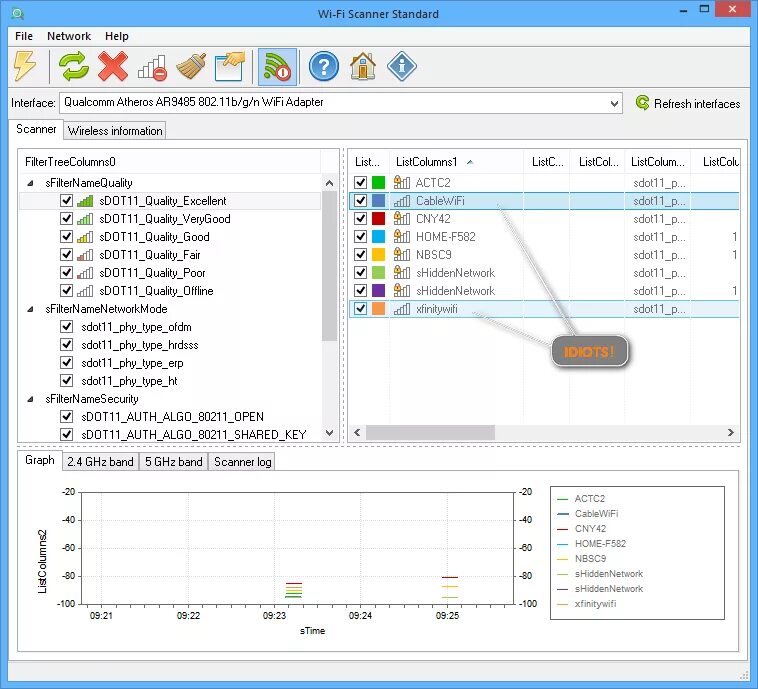Click the green refresh arrows icon
This screenshot has height=689, width=758.
pyautogui.click(x=74, y=66)
